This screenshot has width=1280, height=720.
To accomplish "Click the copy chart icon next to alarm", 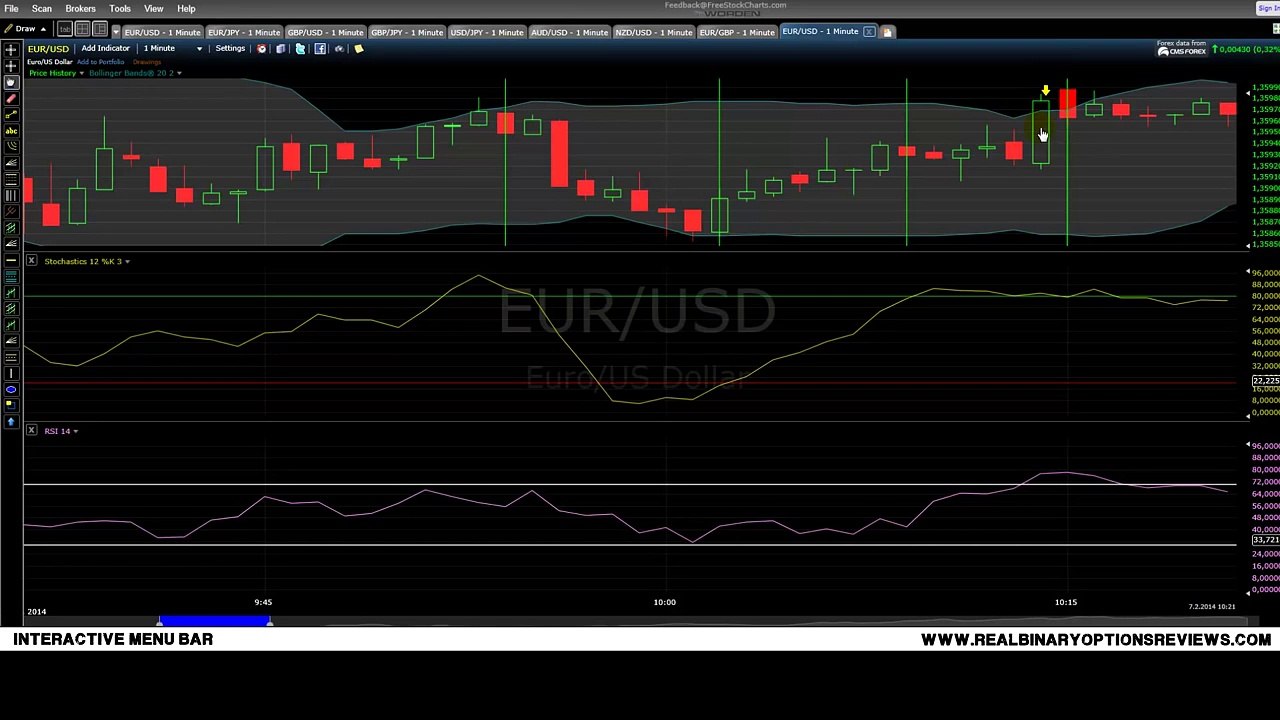I will point(281,48).
